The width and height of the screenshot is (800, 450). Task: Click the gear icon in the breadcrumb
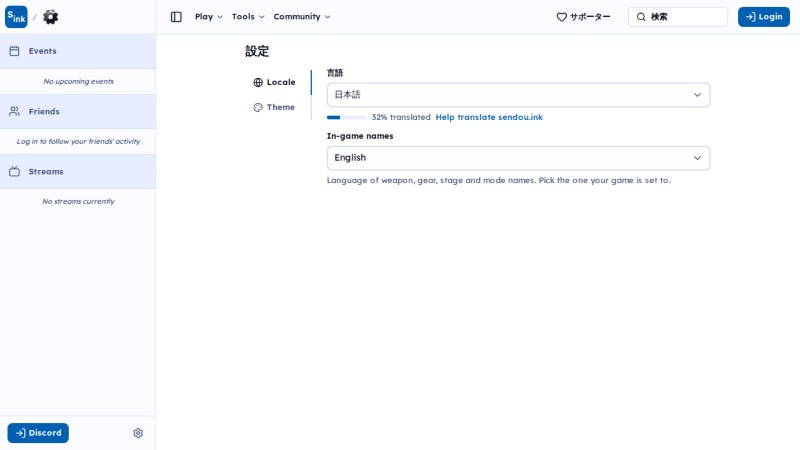[51, 17]
